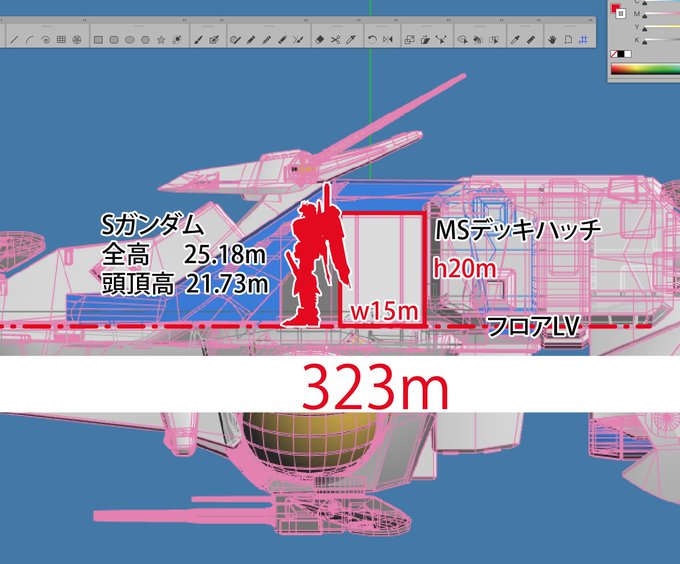This screenshot has height=564, width=680.
Task: Select the Star tool
Action: (x=161, y=40)
